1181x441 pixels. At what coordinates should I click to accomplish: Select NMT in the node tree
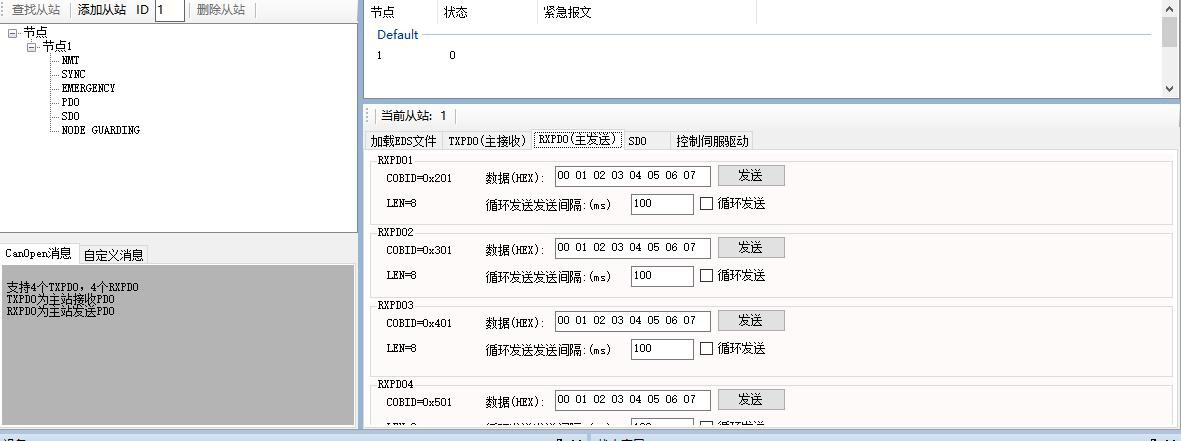pyautogui.click(x=70, y=60)
